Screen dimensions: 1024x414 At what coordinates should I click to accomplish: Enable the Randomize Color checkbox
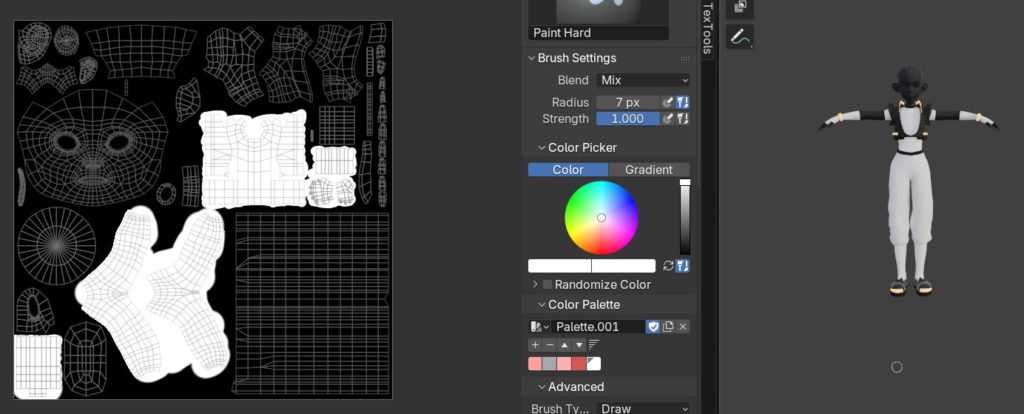pyautogui.click(x=547, y=285)
